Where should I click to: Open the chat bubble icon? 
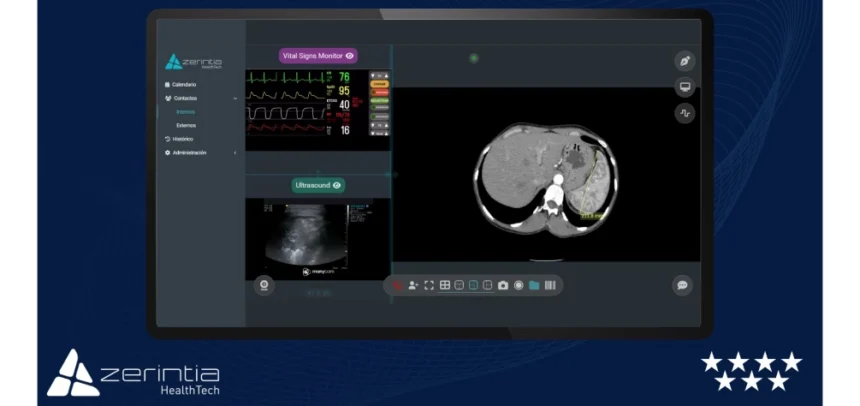pos(682,285)
